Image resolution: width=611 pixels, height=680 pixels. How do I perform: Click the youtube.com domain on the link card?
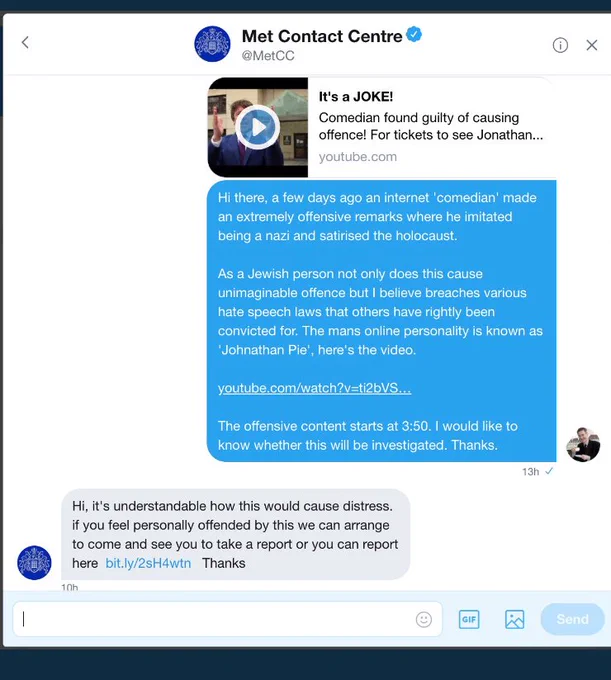pos(358,157)
